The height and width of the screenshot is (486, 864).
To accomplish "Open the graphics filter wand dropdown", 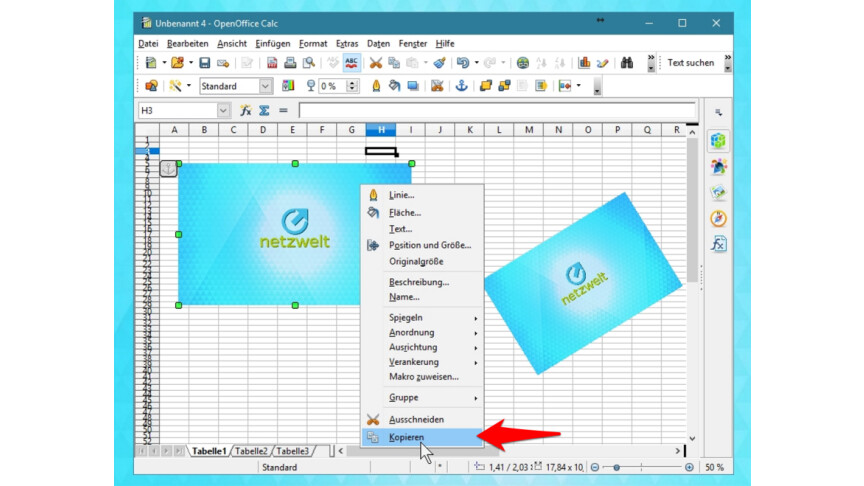I will click(x=189, y=86).
